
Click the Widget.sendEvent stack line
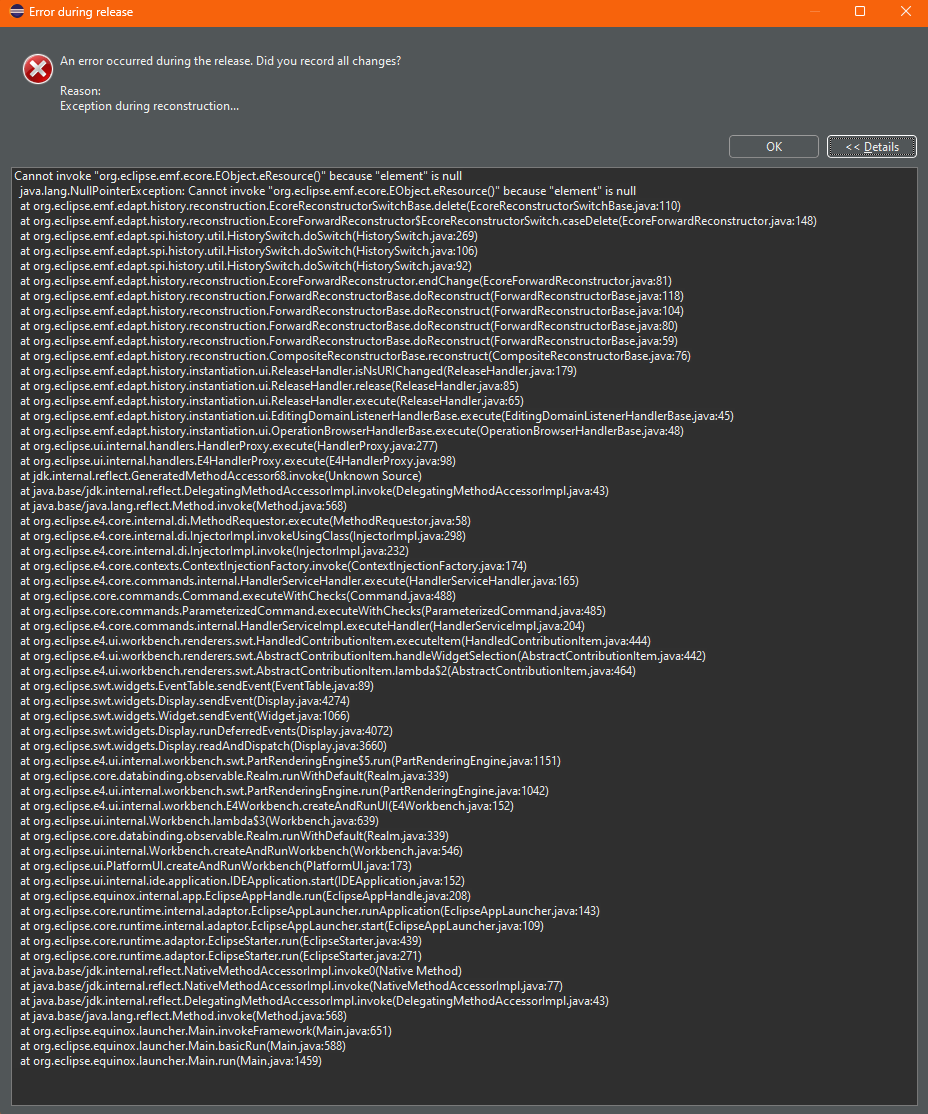185,715
